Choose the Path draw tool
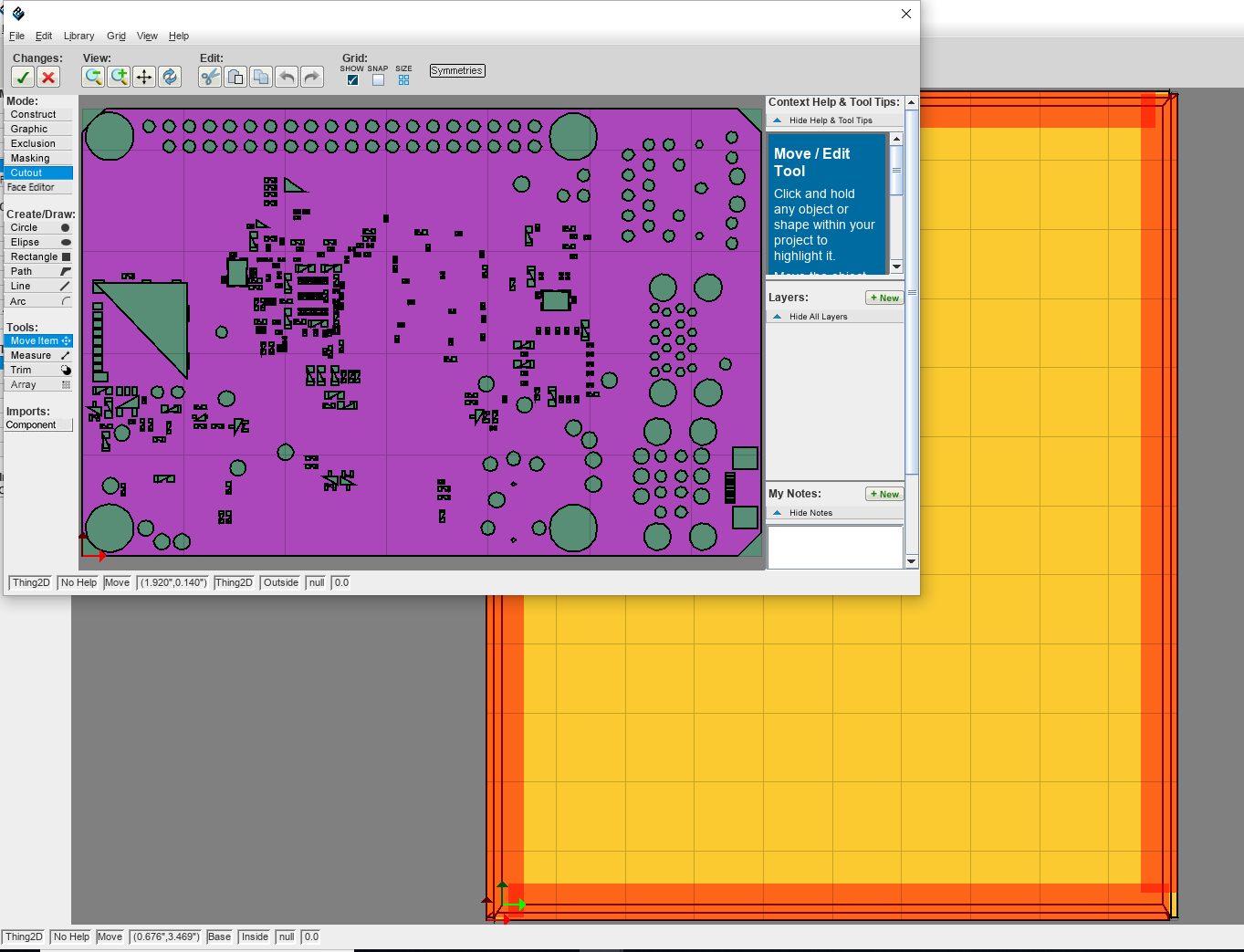 coord(38,271)
